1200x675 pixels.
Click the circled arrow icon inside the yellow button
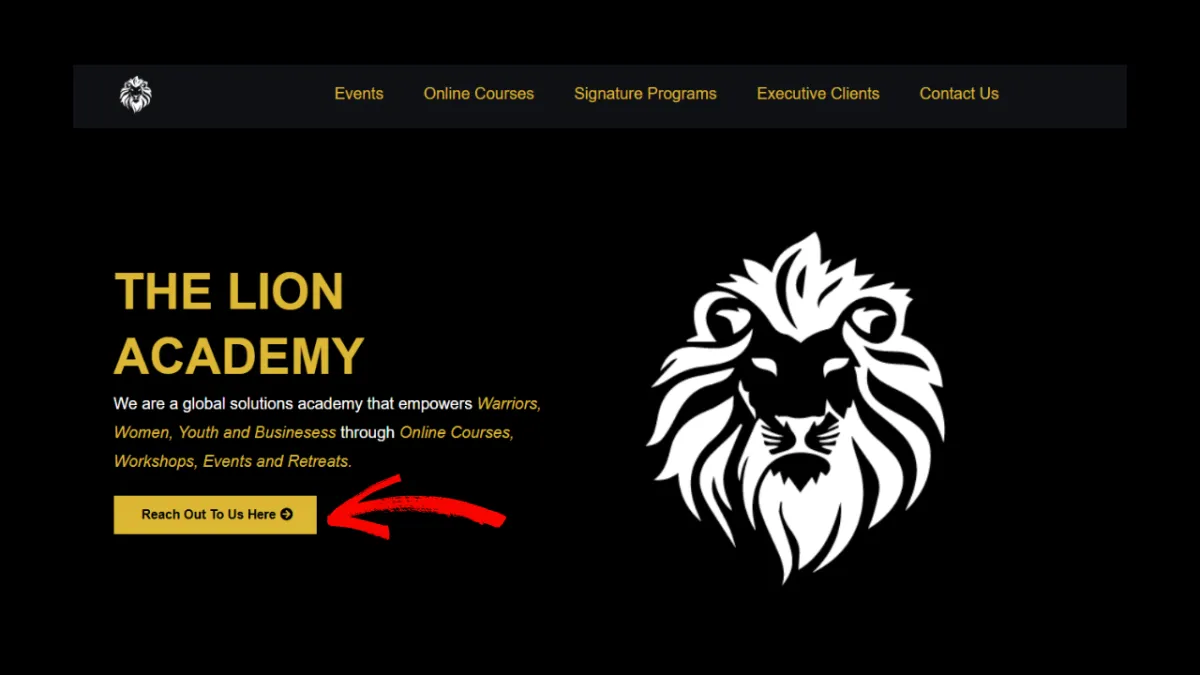pos(287,514)
